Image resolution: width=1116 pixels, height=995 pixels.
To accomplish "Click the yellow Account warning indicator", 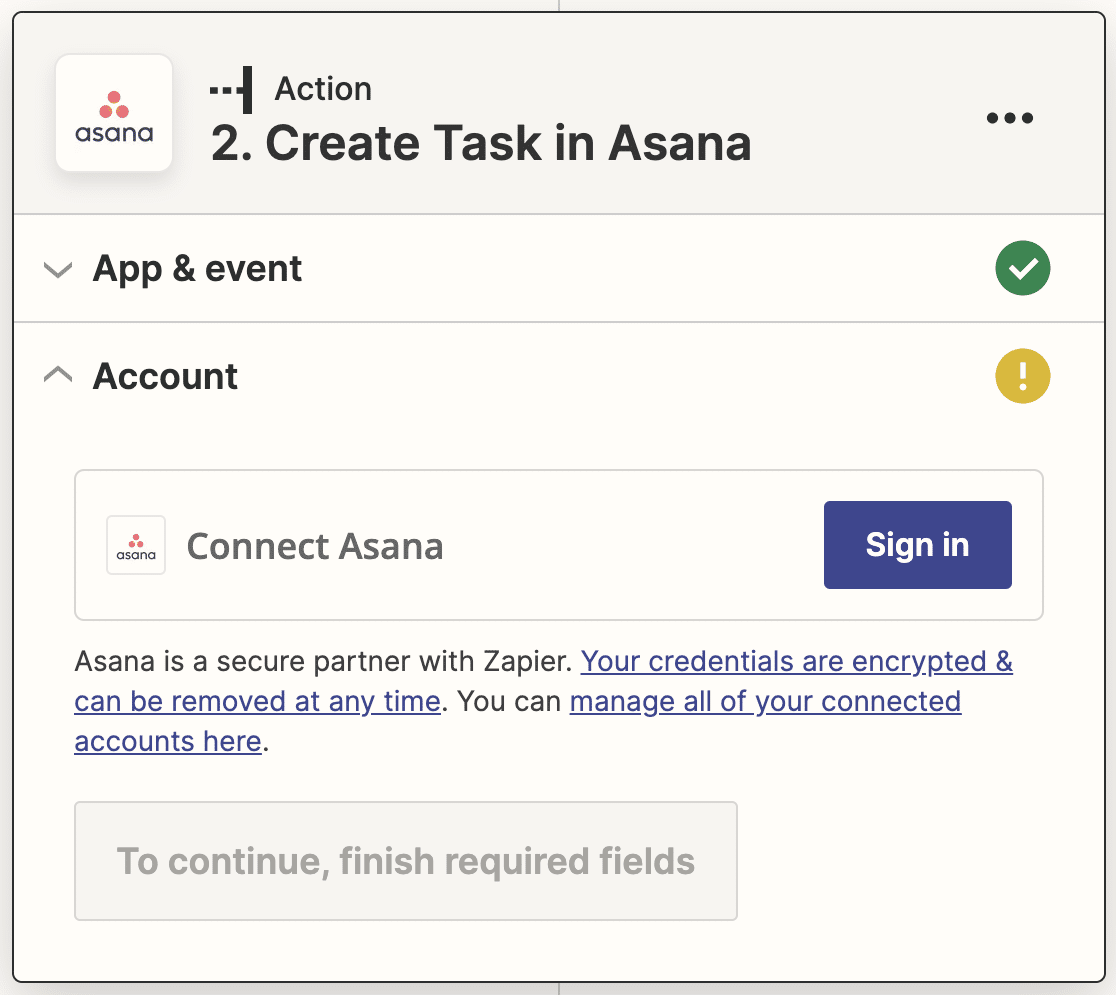I will [1022, 376].
